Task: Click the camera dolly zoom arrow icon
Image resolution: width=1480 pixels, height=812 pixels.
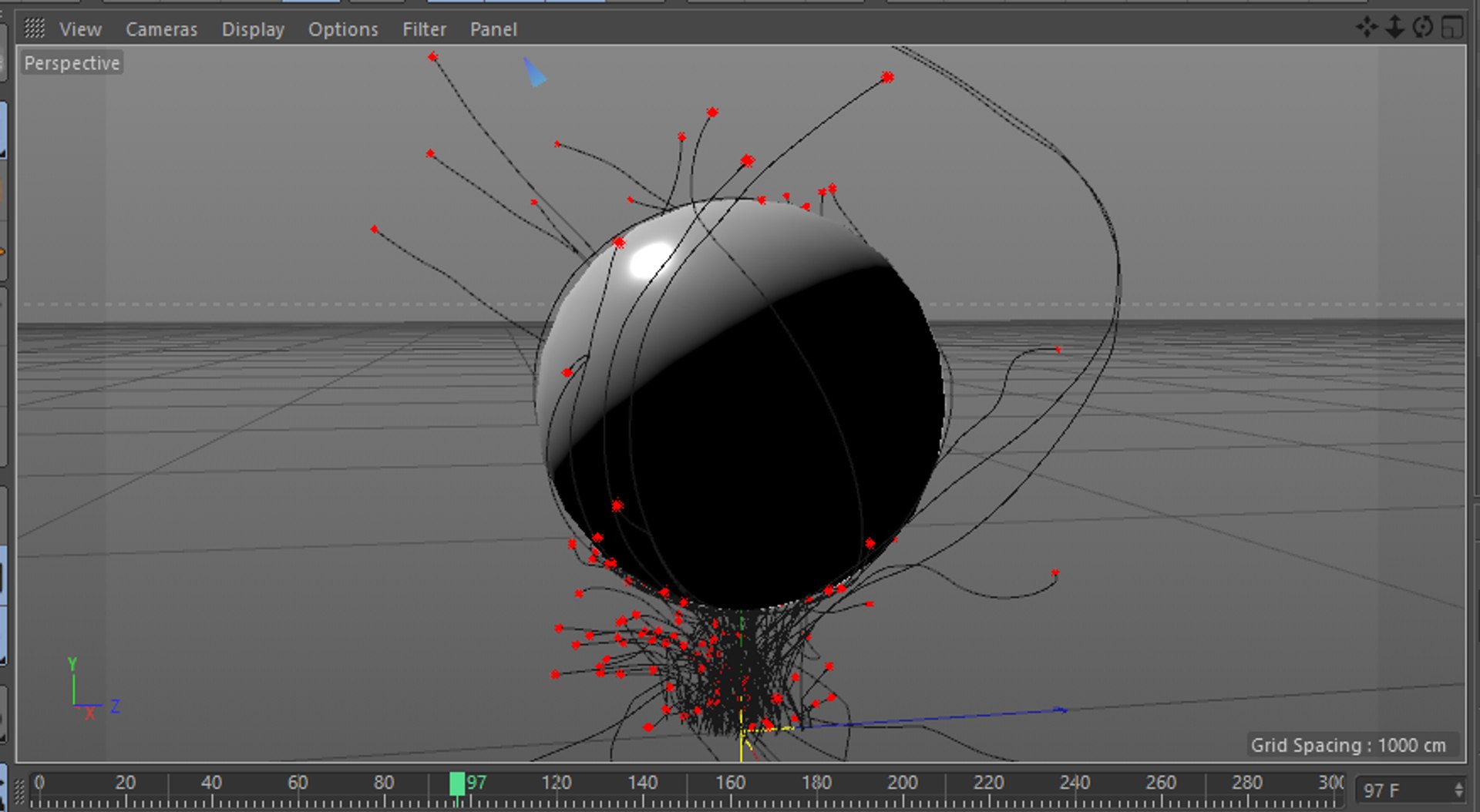Action: click(1394, 27)
